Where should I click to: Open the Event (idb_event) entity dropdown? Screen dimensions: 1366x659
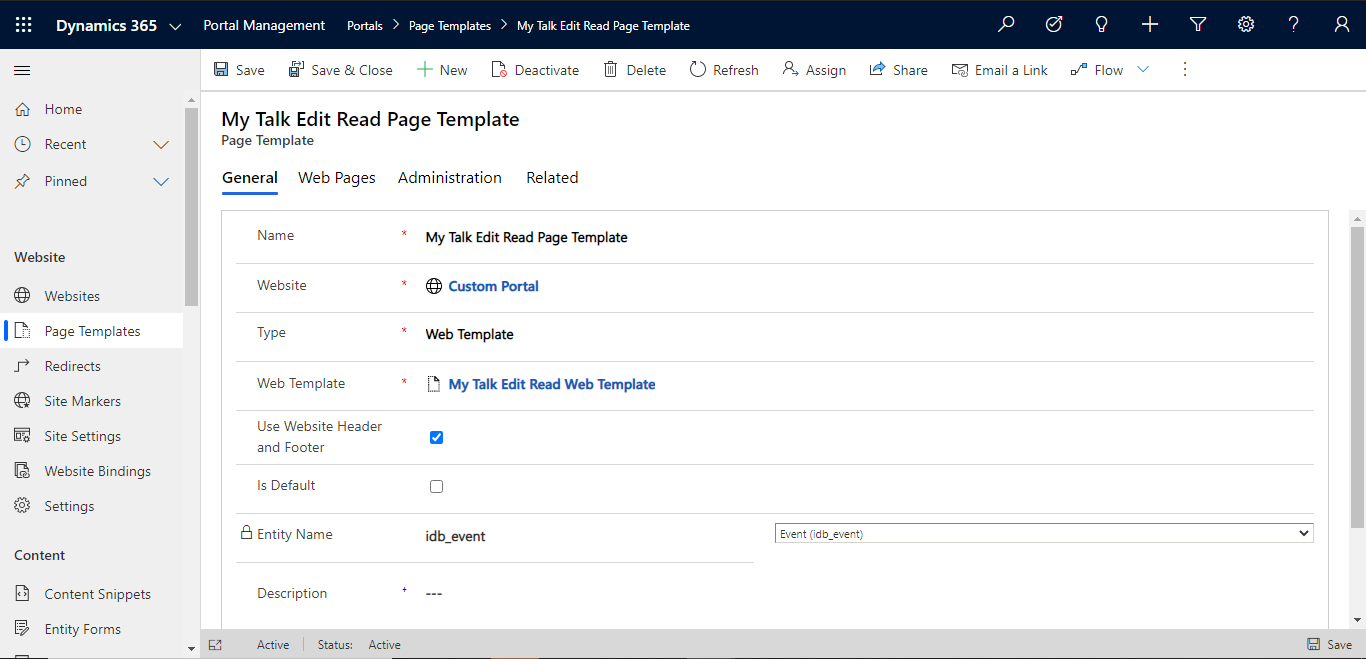point(1043,532)
